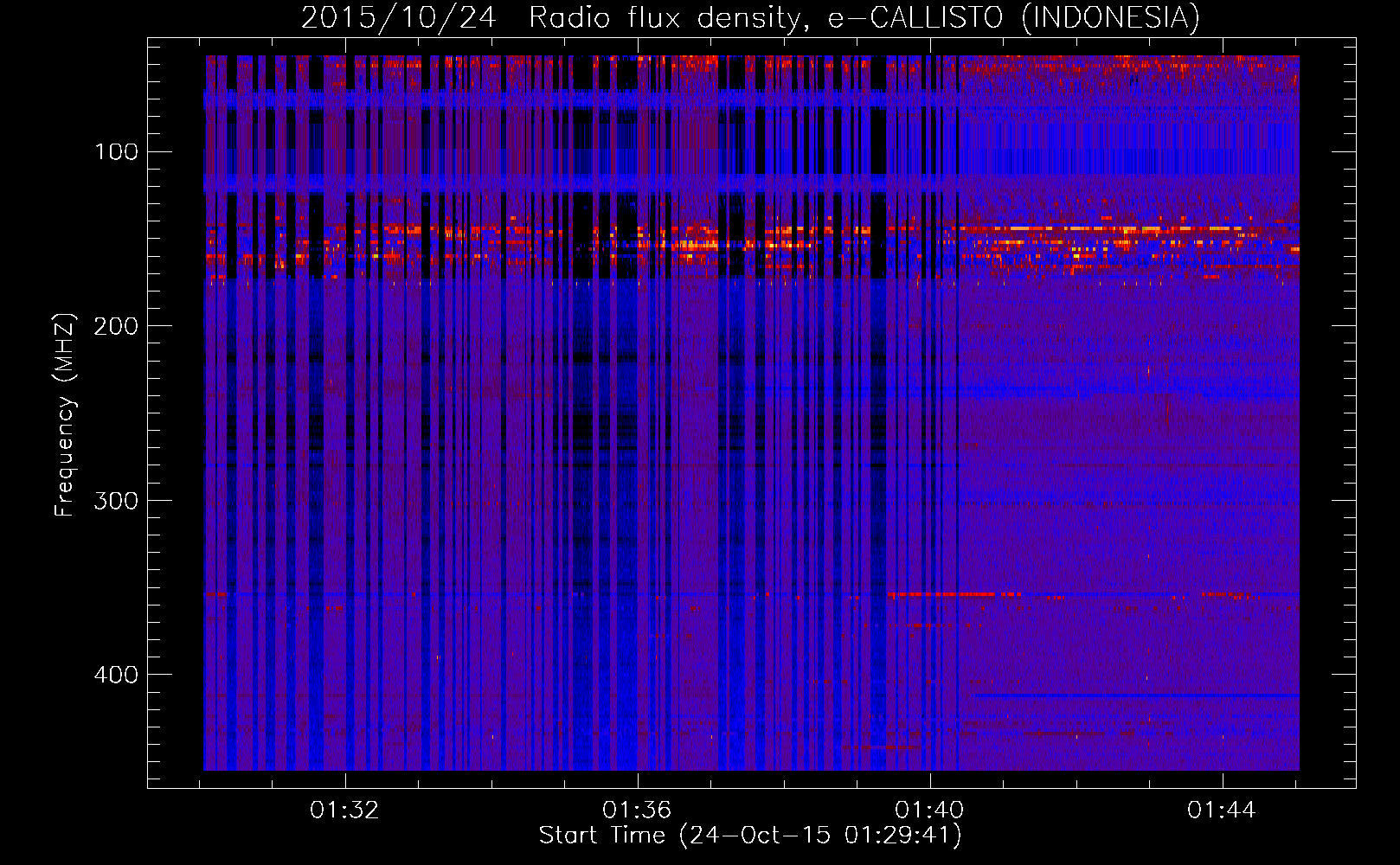Click the 'Start Time (24-Oct-15 01:29:41)' label

click(750, 836)
